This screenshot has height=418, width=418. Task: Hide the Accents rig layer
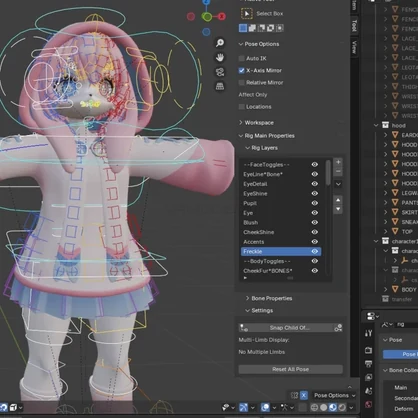click(314, 242)
